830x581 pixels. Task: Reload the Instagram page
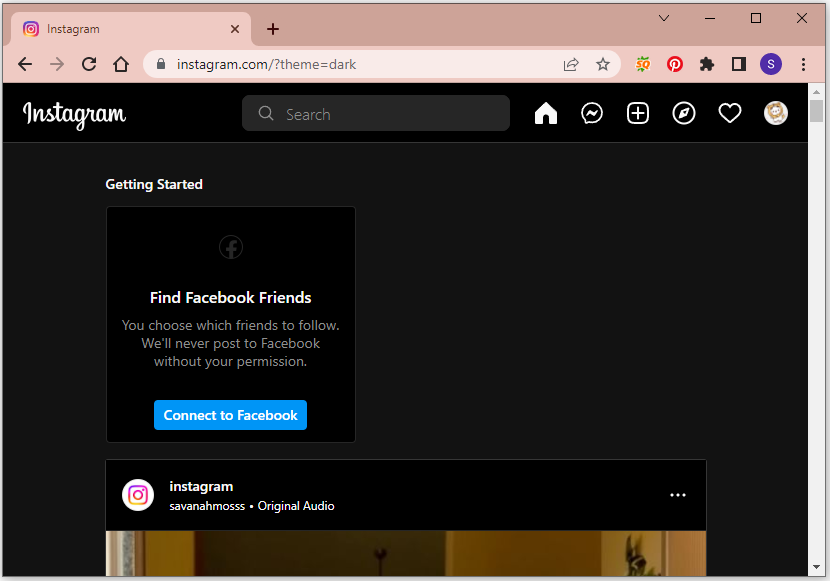[x=89, y=65]
